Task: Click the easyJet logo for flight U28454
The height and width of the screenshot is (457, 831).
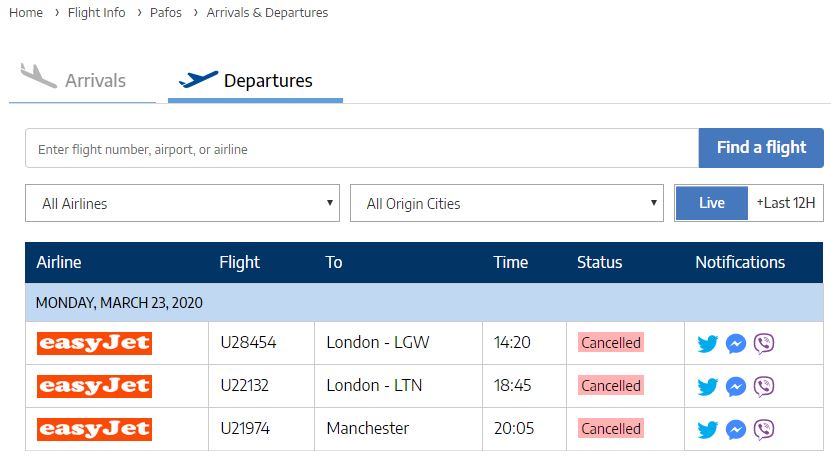Action: [x=94, y=343]
